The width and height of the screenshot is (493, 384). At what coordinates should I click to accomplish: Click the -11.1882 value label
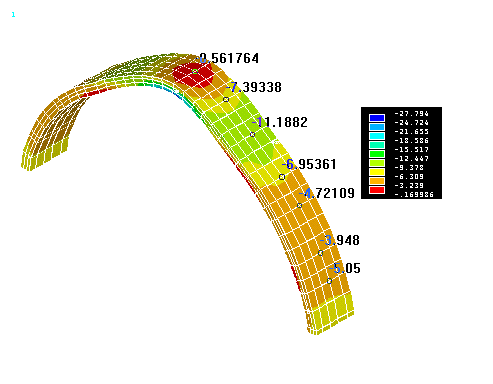279,122
